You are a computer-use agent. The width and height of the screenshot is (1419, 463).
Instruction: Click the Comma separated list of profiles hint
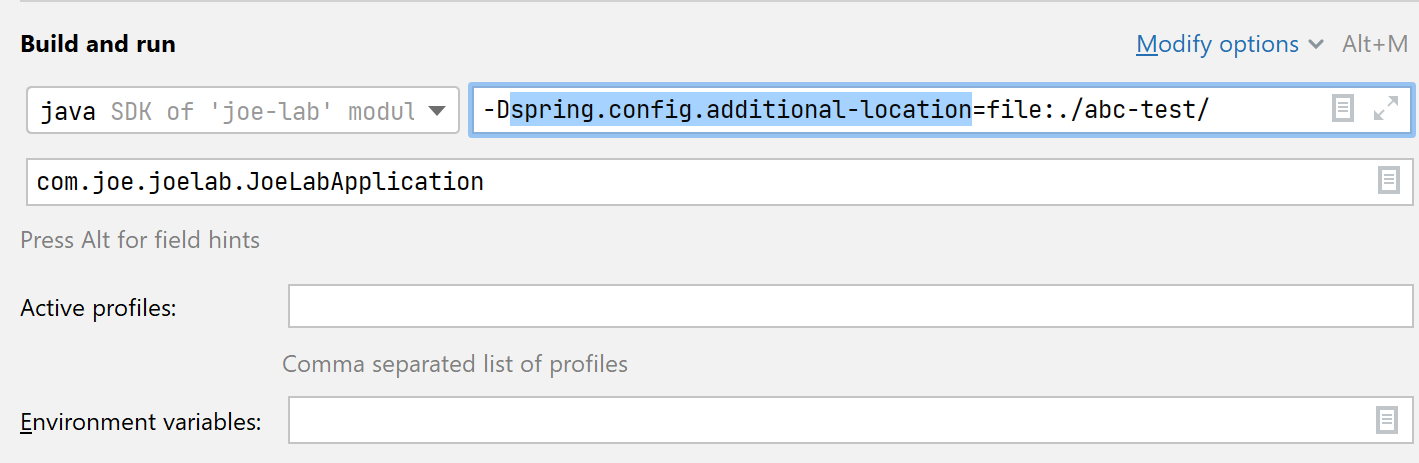(x=455, y=364)
